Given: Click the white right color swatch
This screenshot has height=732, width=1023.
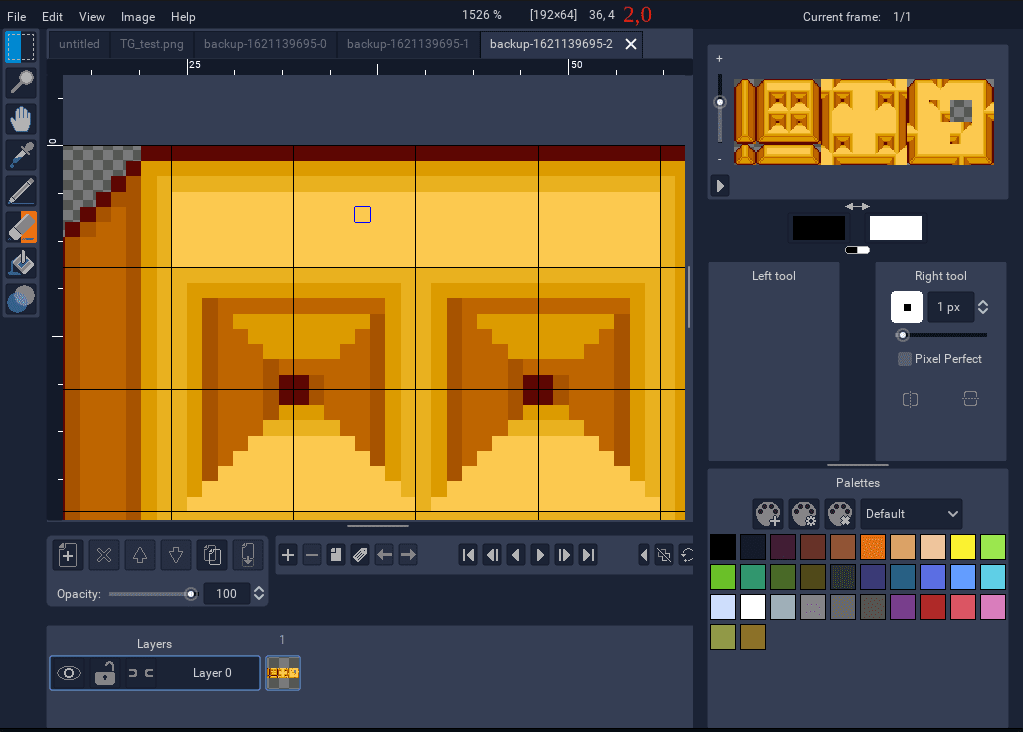Looking at the screenshot, I should click(x=896, y=228).
